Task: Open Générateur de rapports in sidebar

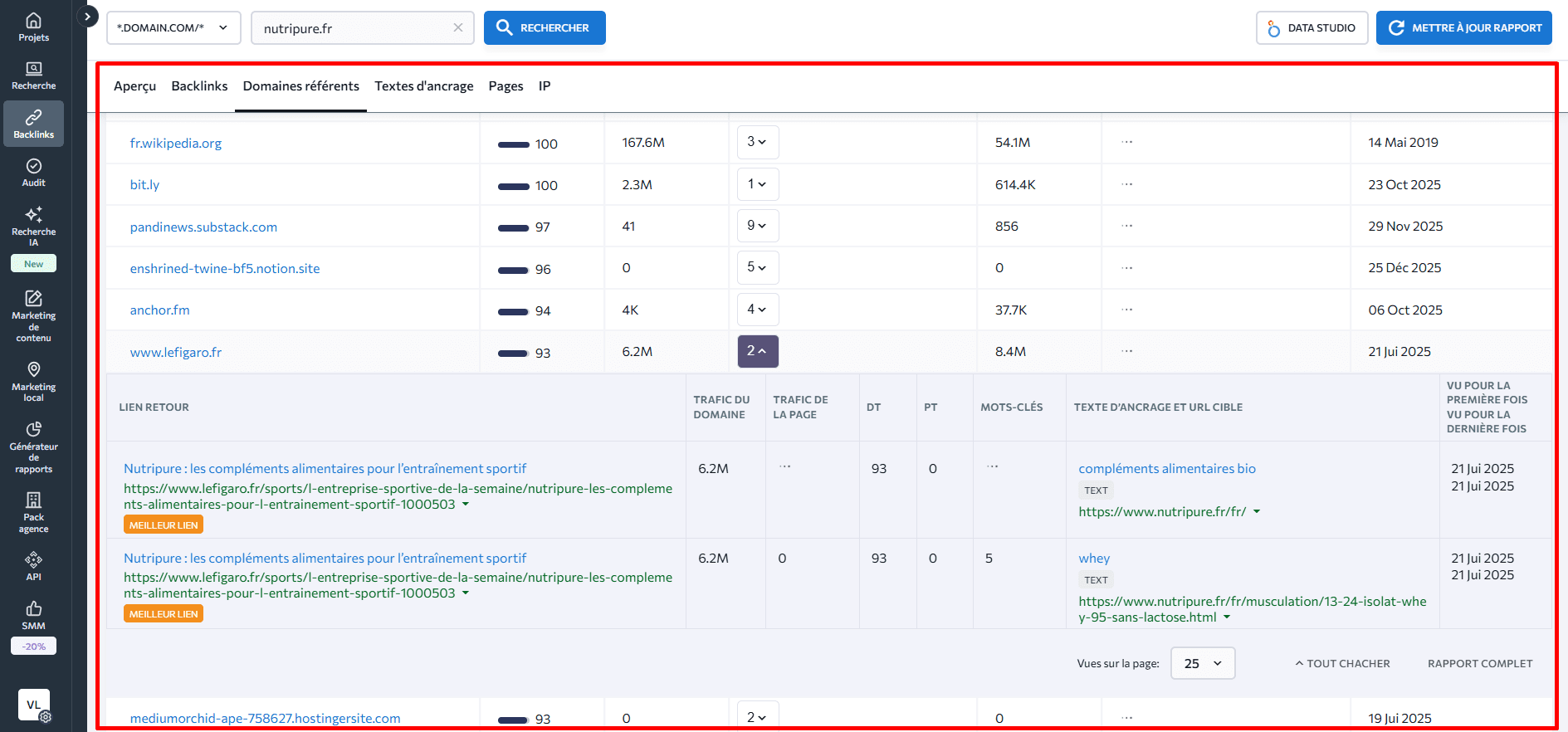Action: pos(33,447)
